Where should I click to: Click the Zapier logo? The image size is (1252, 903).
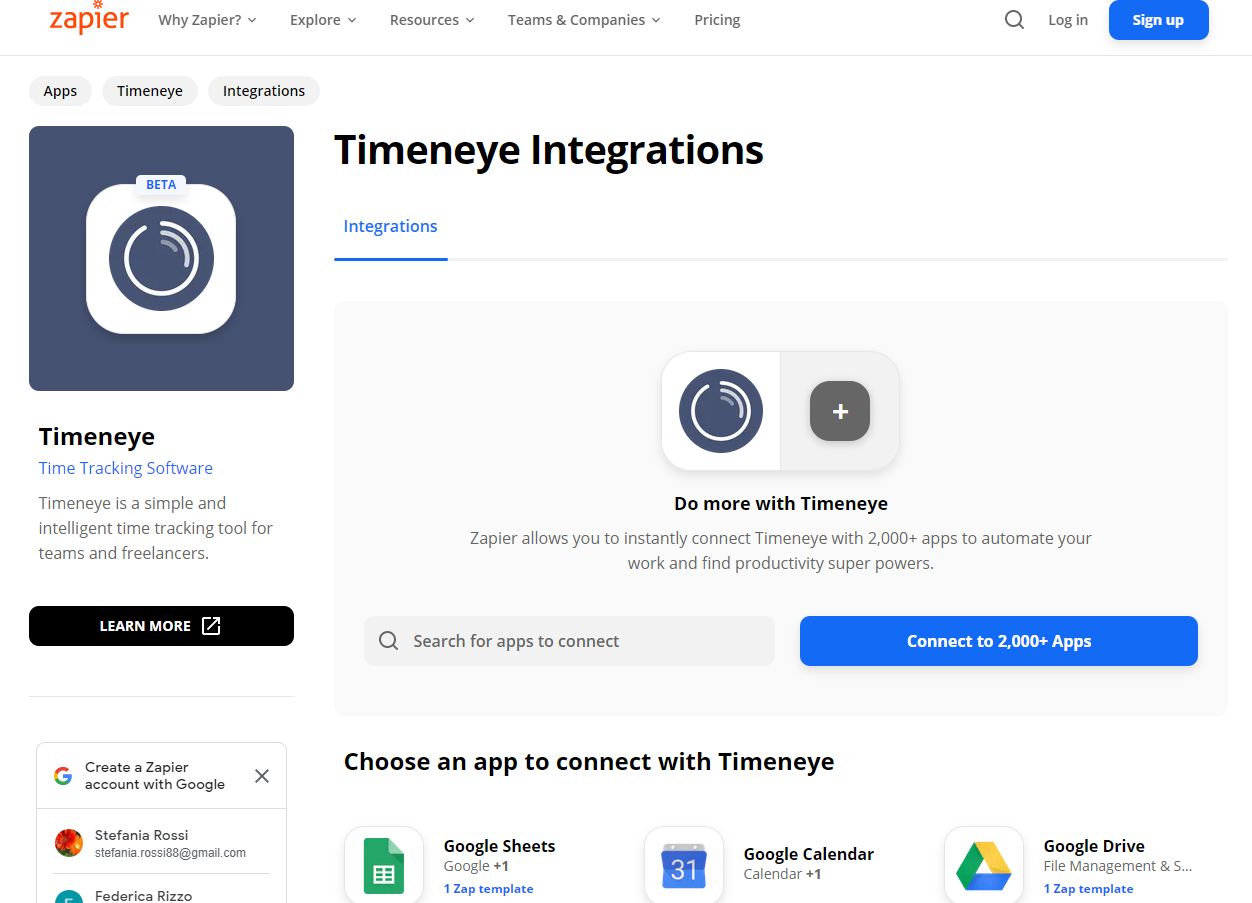point(89,18)
